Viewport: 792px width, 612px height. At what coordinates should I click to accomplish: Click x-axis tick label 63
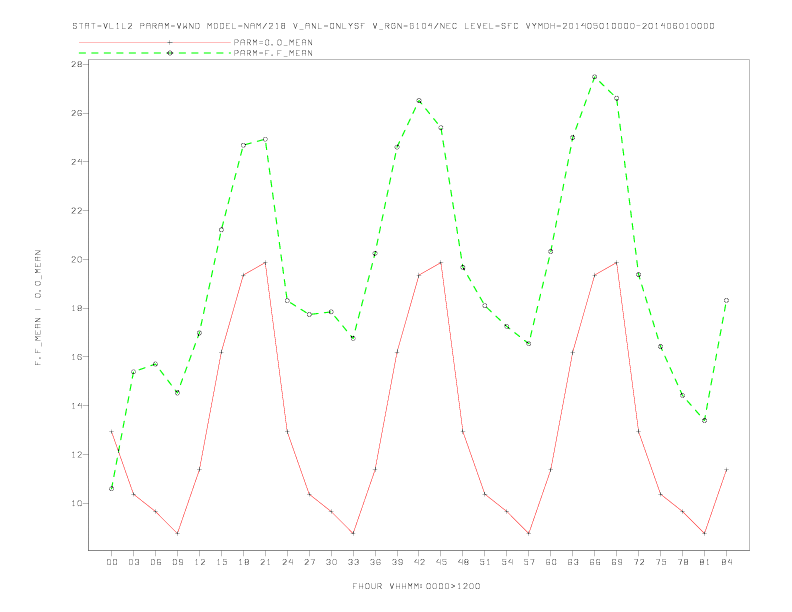click(573, 562)
